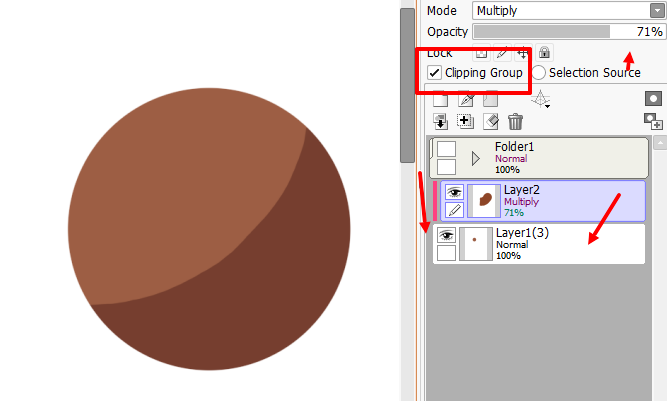The image size is (667, 401).
Task: Click Layer2's 71% opacity label
Action: tap(514, 213)
